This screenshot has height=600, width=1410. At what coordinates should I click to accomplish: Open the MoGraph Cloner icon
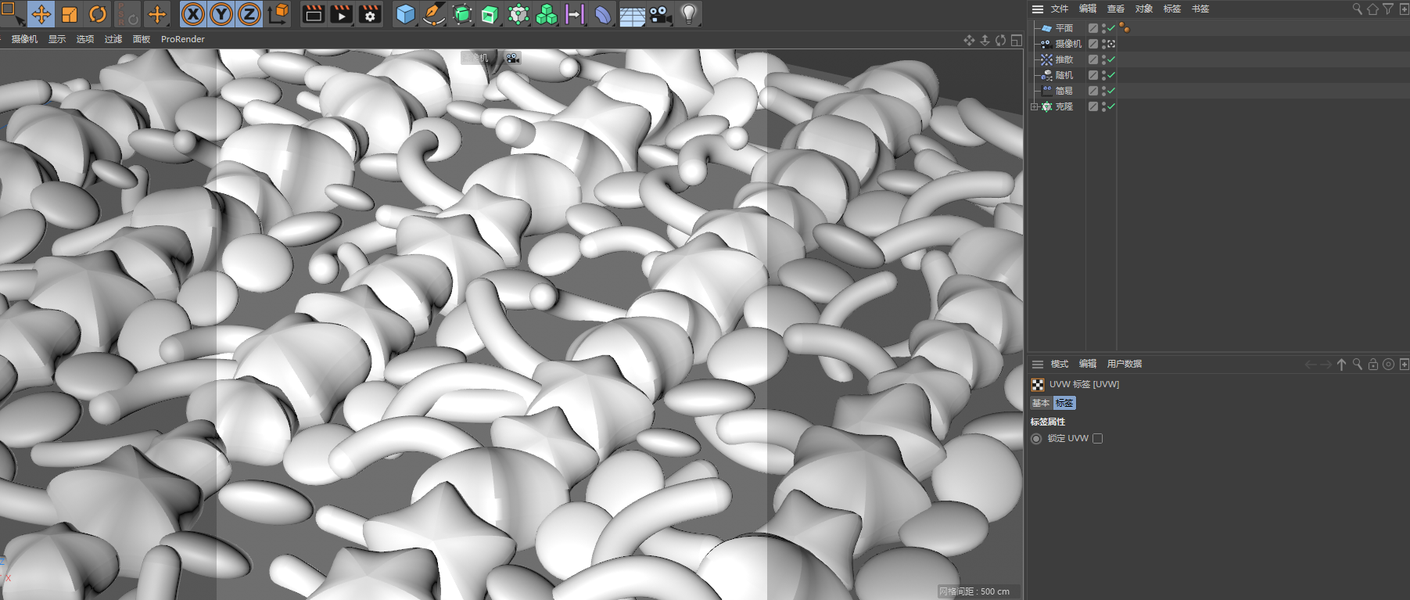click(518, 14)
